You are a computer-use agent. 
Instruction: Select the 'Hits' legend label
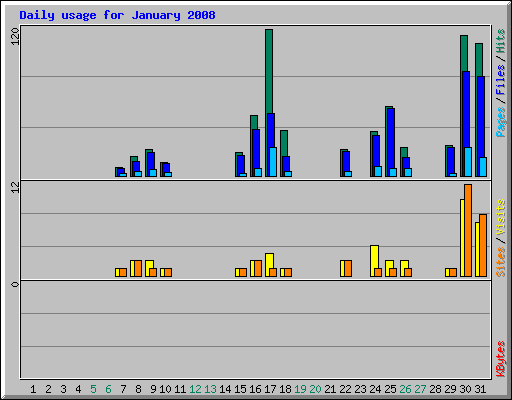500,41
